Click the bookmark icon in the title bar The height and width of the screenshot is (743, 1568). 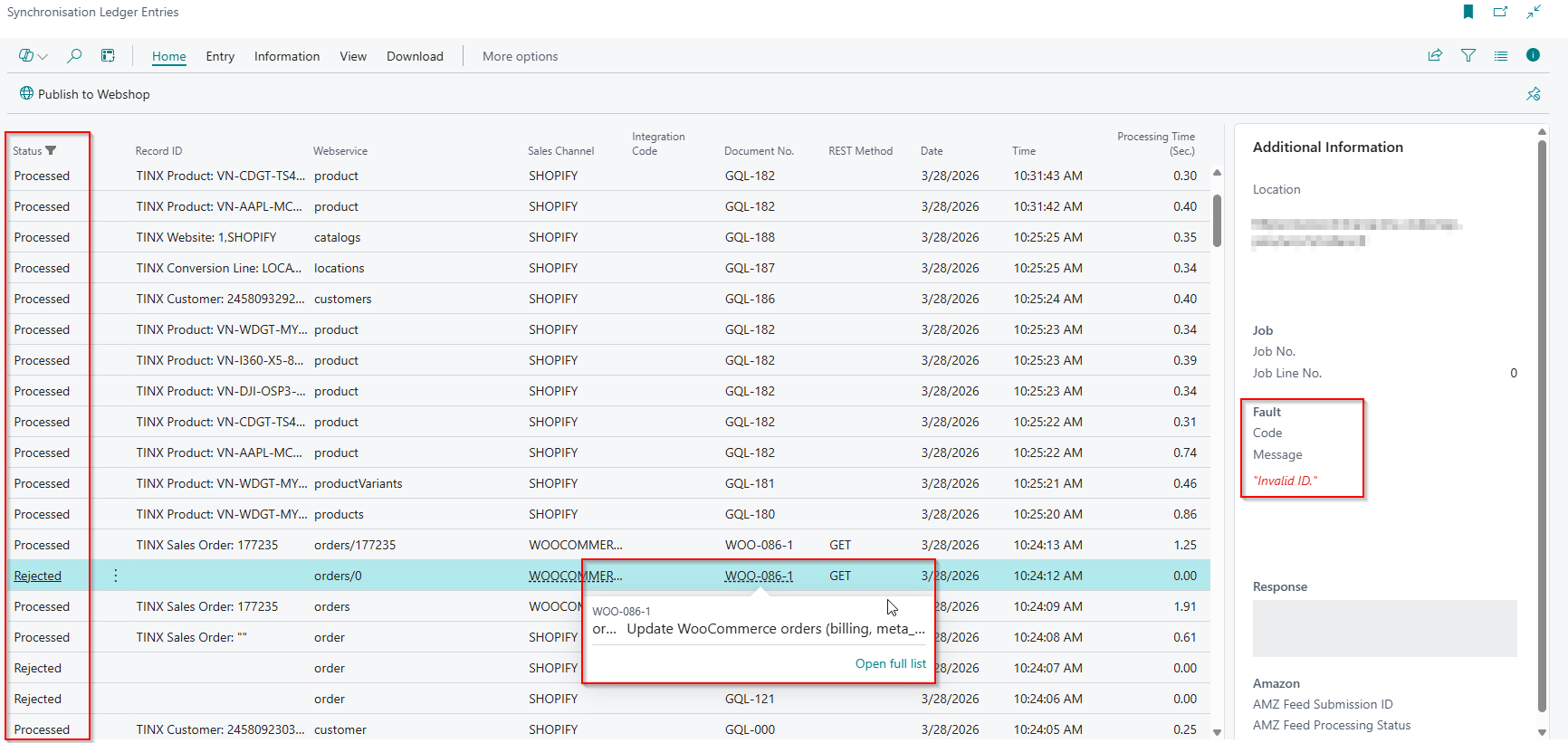(x=1468, y=12)
